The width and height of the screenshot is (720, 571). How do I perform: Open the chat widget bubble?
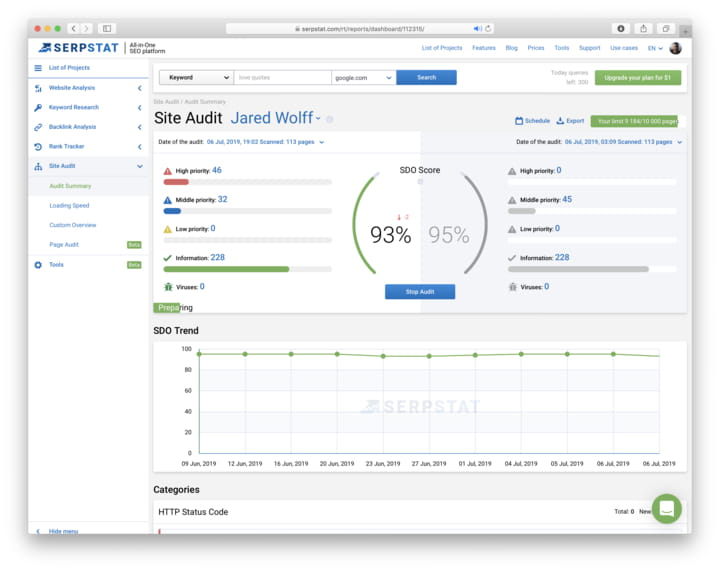(667, 508)
